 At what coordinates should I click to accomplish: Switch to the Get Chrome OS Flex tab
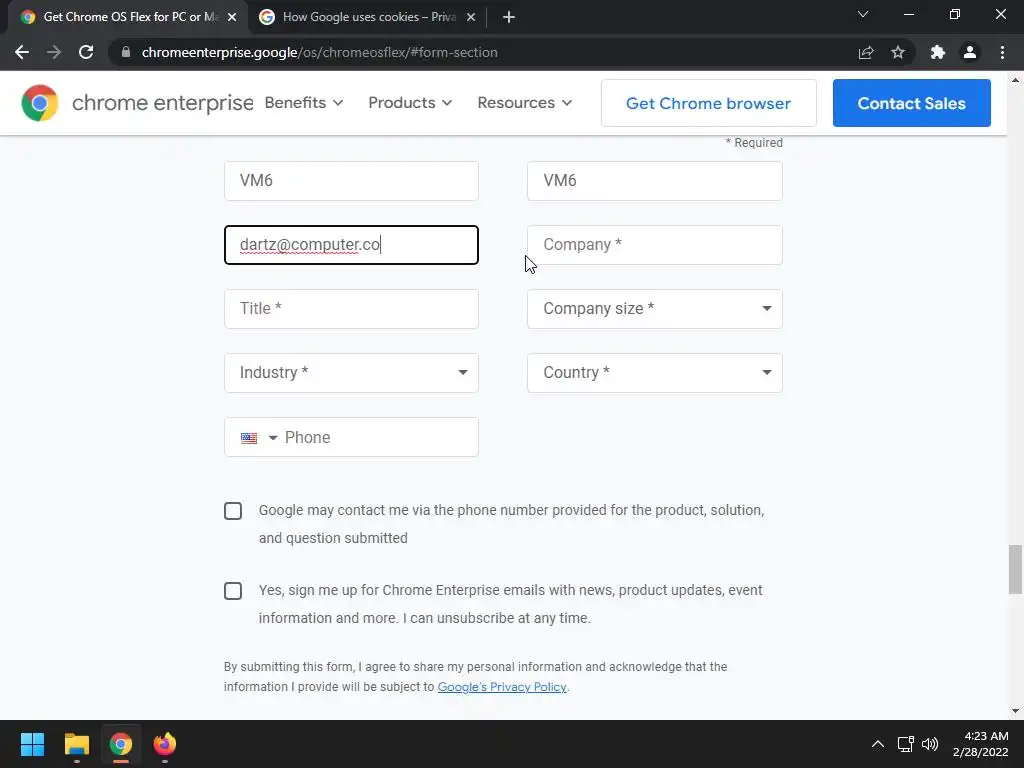[x=129, y=17]
